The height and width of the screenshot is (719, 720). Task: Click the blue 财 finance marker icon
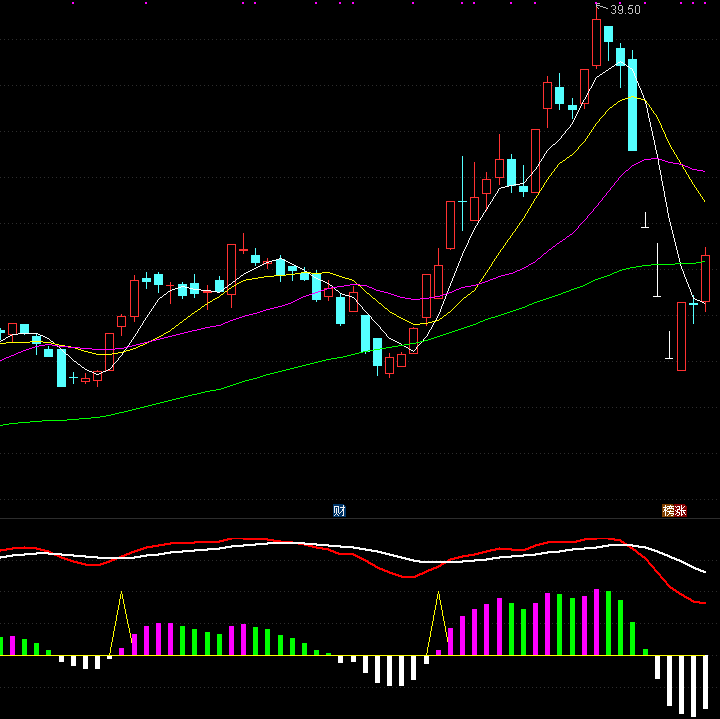pos(339,510)
